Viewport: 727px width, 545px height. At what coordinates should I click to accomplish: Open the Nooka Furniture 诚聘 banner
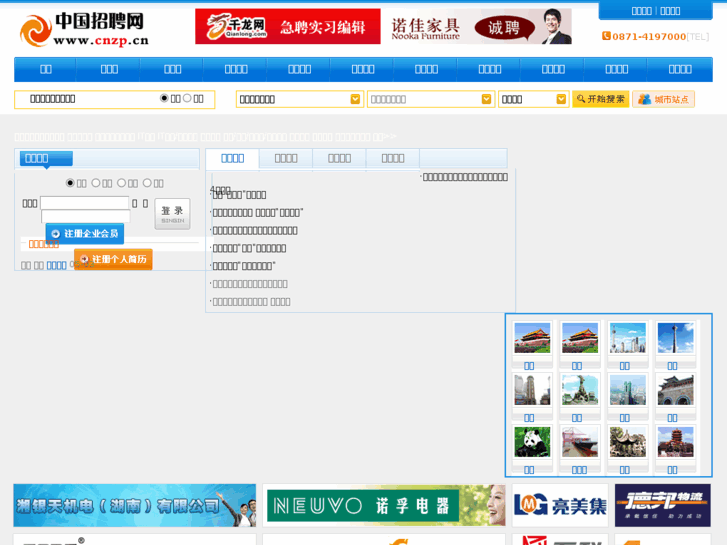pyautogui.click(x=479, y=26)
